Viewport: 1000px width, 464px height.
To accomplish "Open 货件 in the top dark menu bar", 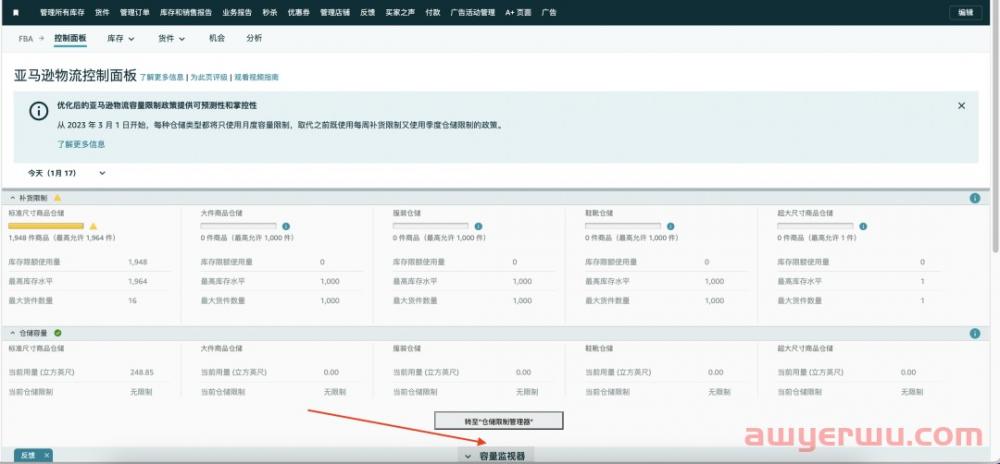I will pos(102,12).
